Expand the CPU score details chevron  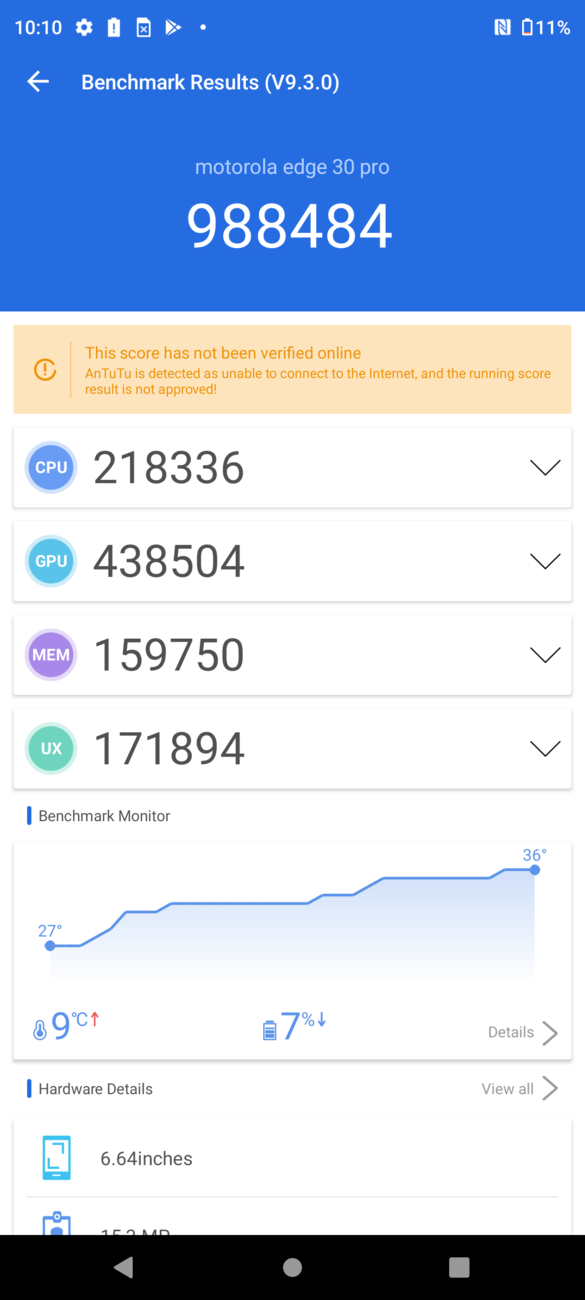545,468
